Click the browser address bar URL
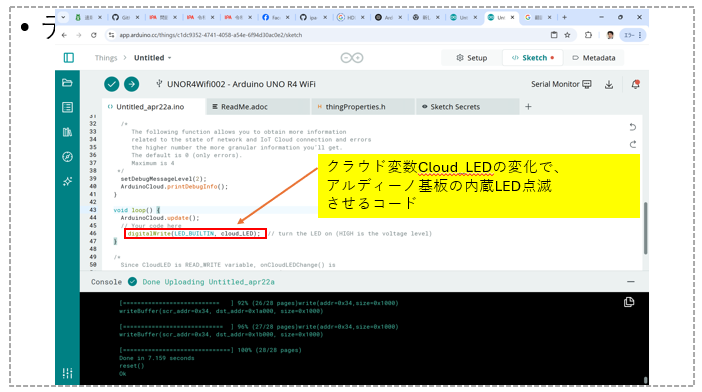 point(210,35)
